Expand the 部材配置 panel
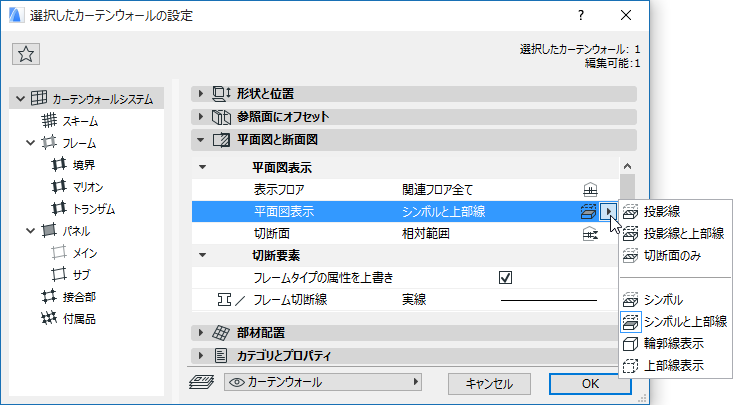This screenshot has height=405, width=733. pos(201,333)
